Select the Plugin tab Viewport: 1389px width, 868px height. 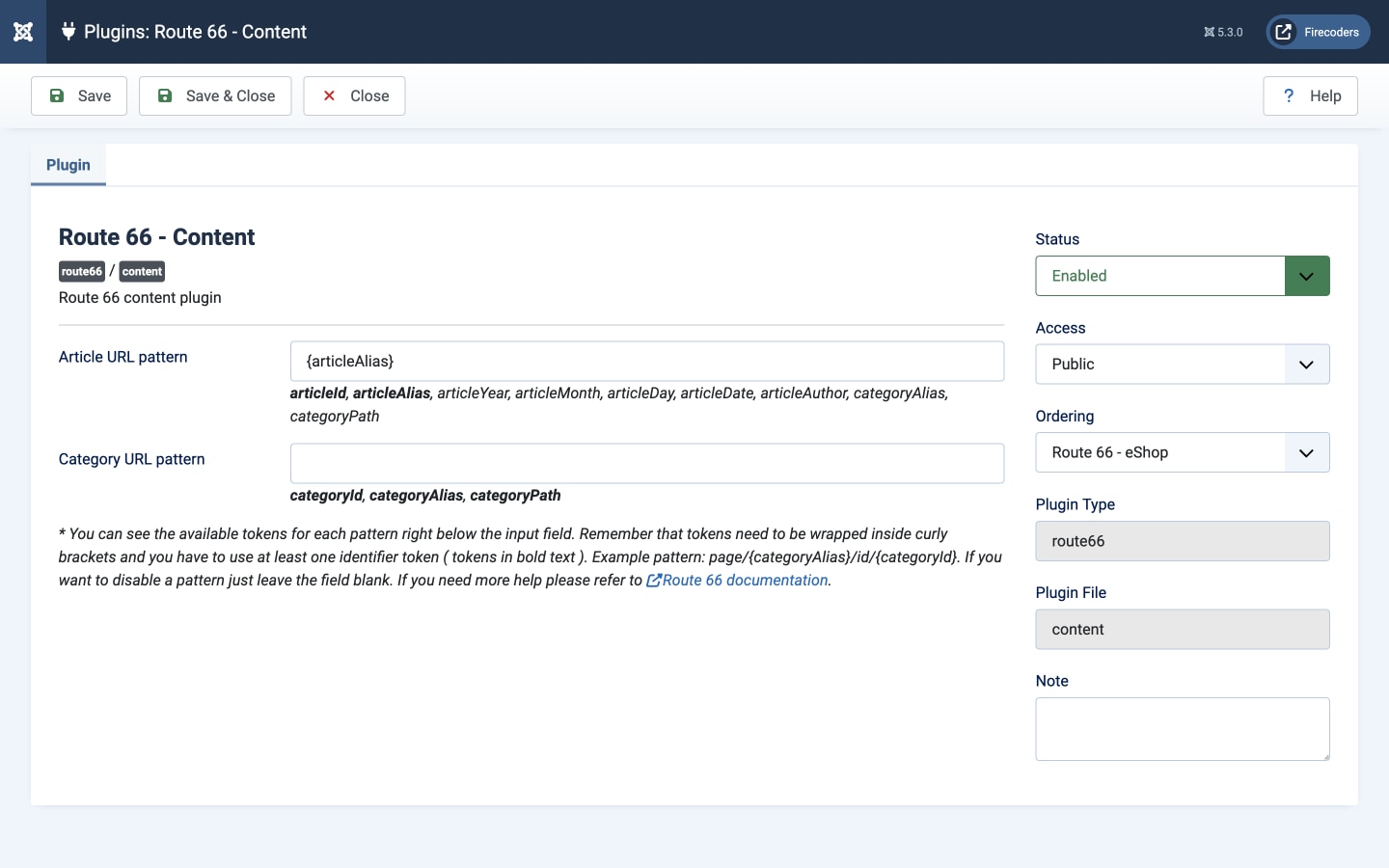click(68, 165)
